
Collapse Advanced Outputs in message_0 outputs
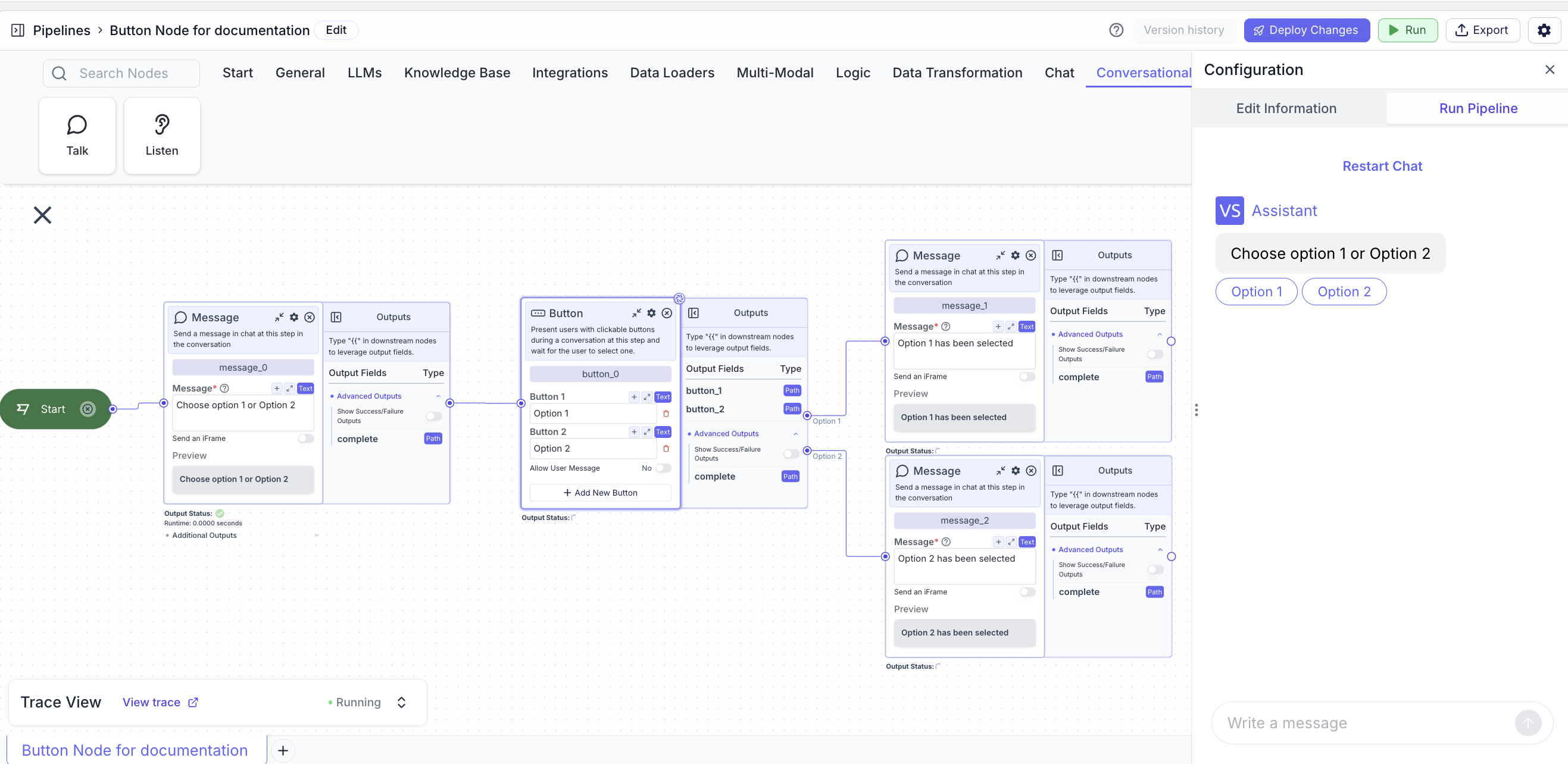(438, 397)
